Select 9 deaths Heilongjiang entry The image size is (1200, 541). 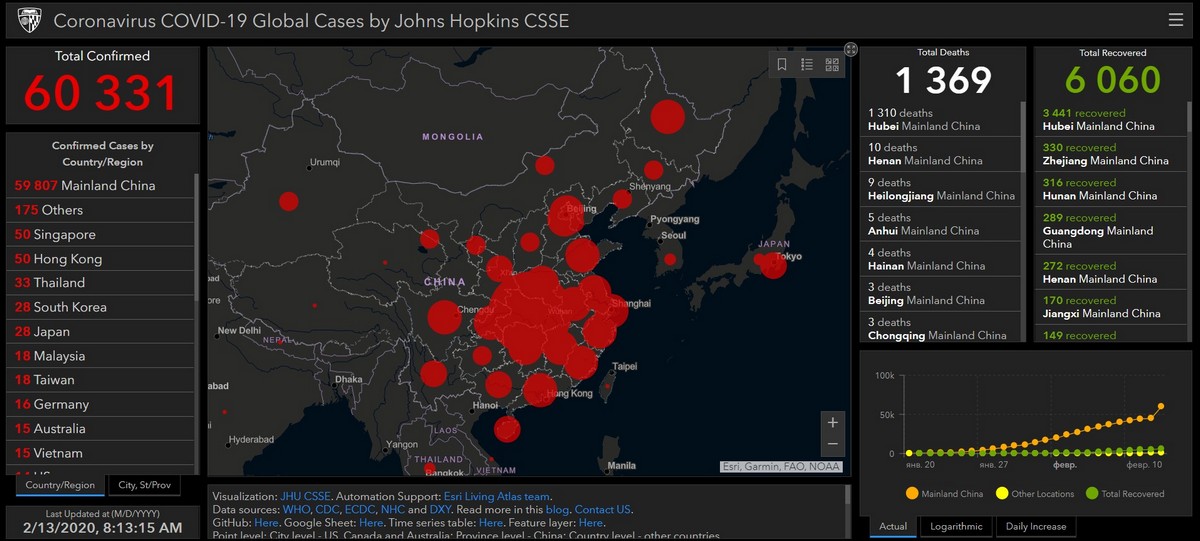pos(940,189)
